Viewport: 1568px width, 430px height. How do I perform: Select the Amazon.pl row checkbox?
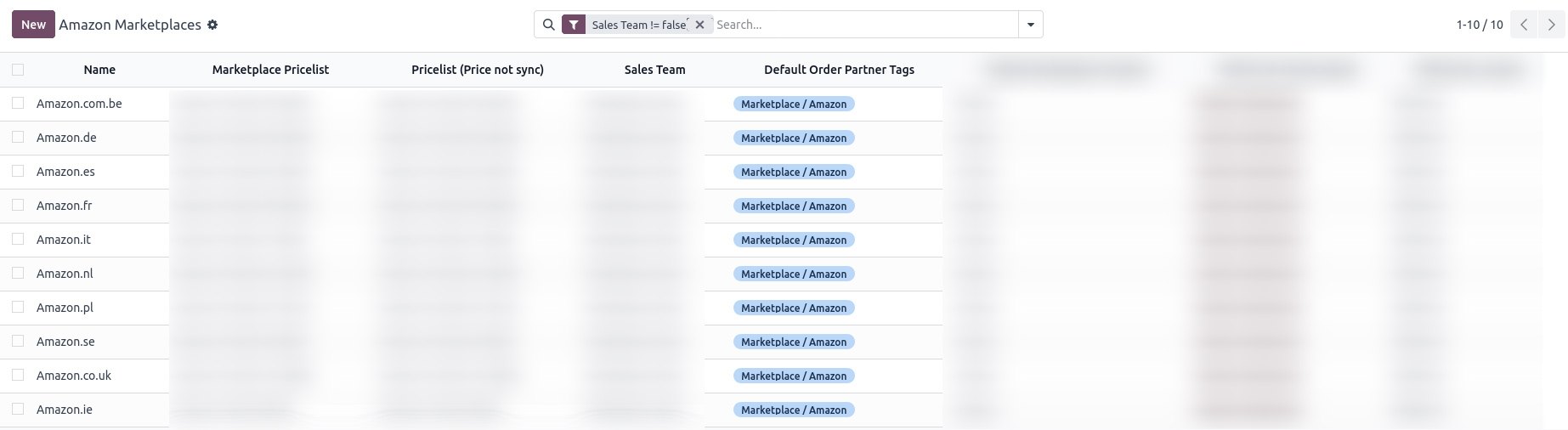18,307
